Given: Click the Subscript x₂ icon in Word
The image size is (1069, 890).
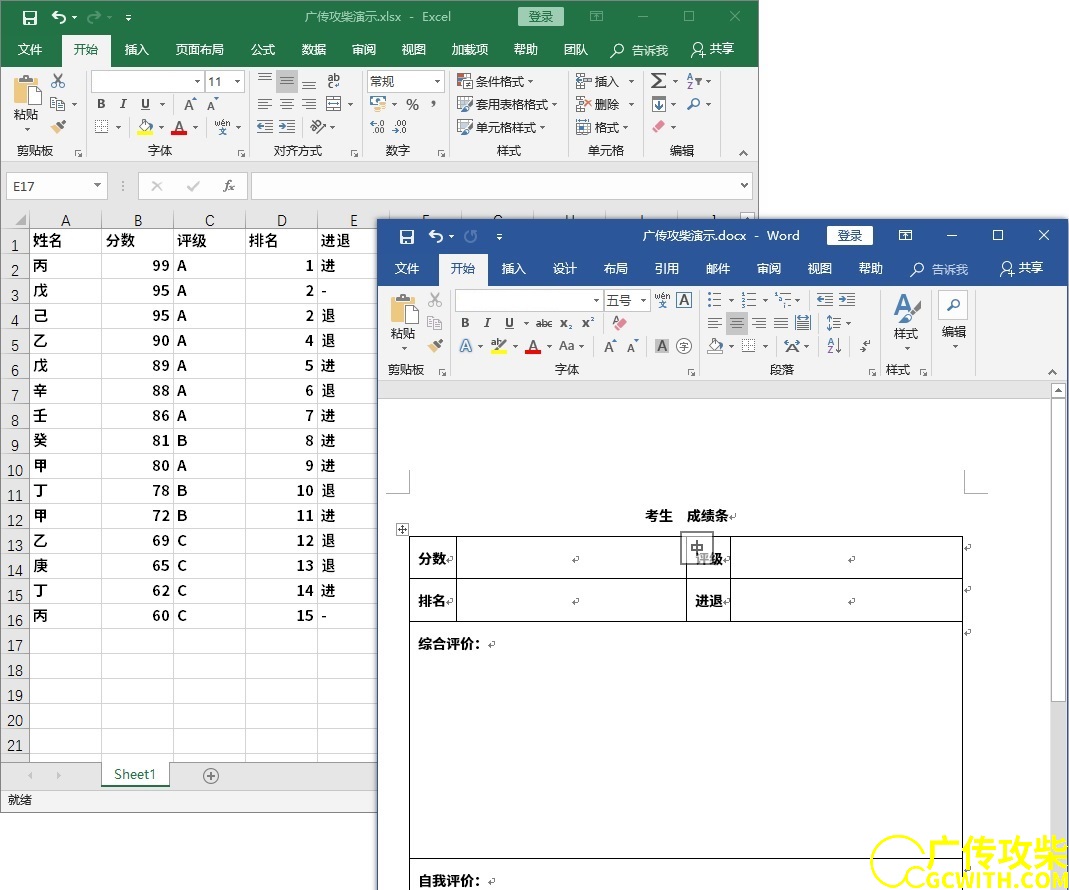Looking at the screenshot, I should 566,323.
